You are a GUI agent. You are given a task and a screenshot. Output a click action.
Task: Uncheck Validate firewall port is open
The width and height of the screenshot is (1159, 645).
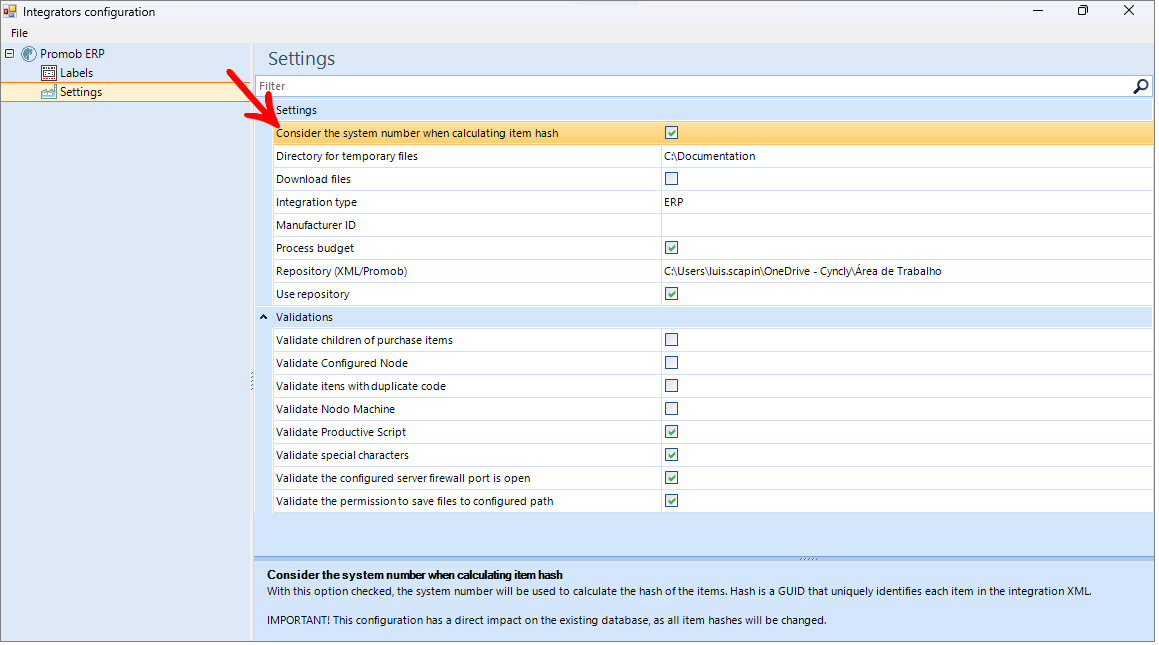coord(671,478)
